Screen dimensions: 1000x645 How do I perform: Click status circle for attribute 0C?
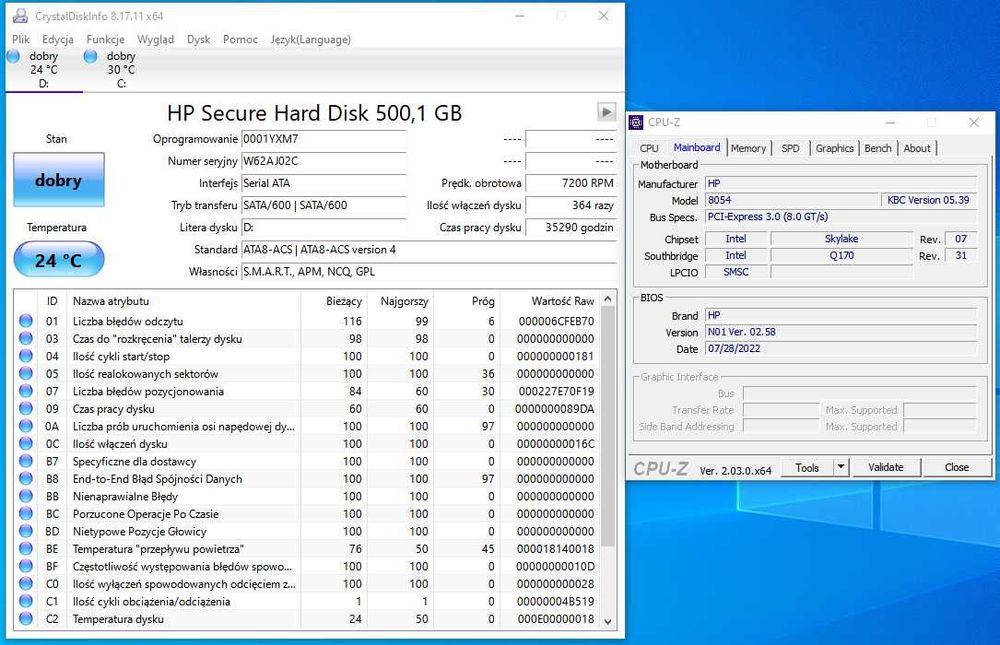[x=26, y=443]
